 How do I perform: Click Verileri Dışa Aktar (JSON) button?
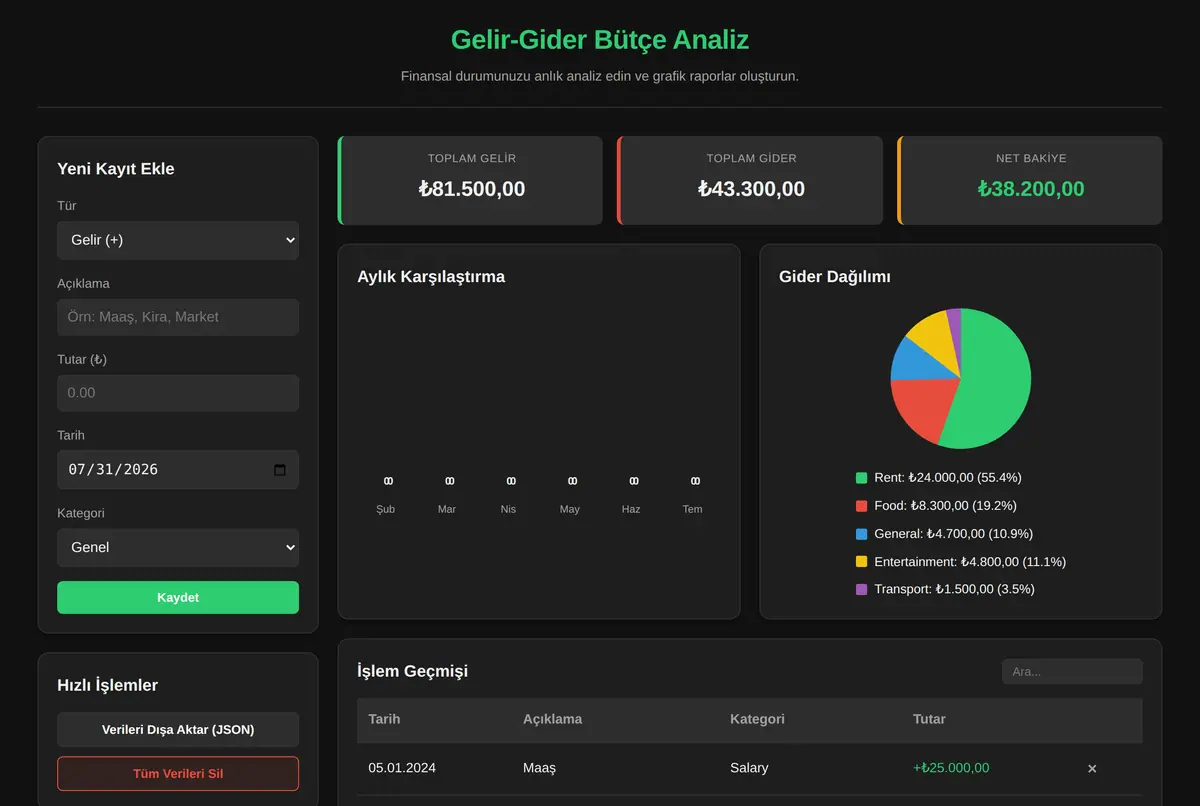(178, 729)
